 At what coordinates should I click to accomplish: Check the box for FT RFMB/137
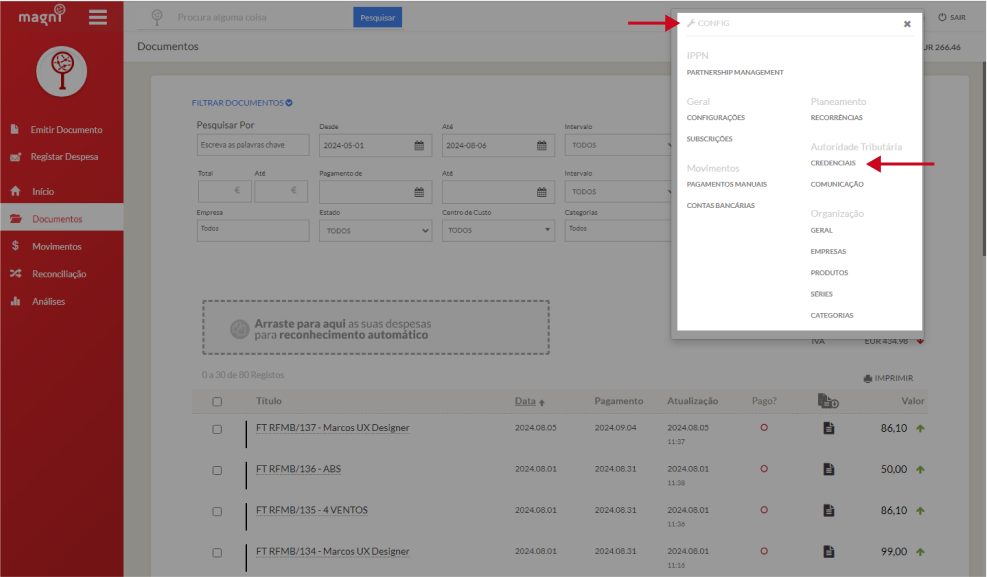point(217,429)
